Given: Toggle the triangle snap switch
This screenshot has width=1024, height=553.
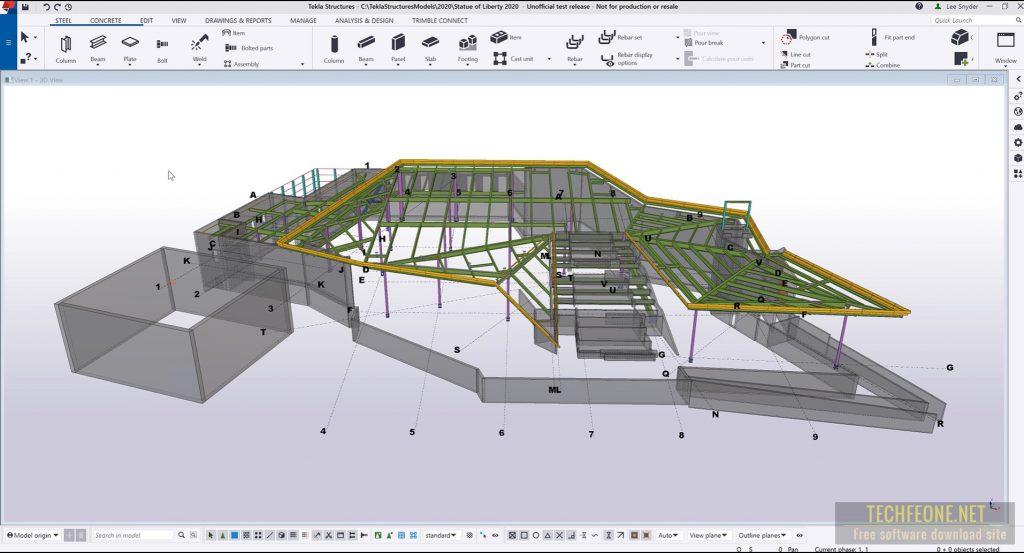Looking at the screenshot, I should coord(547,535).
